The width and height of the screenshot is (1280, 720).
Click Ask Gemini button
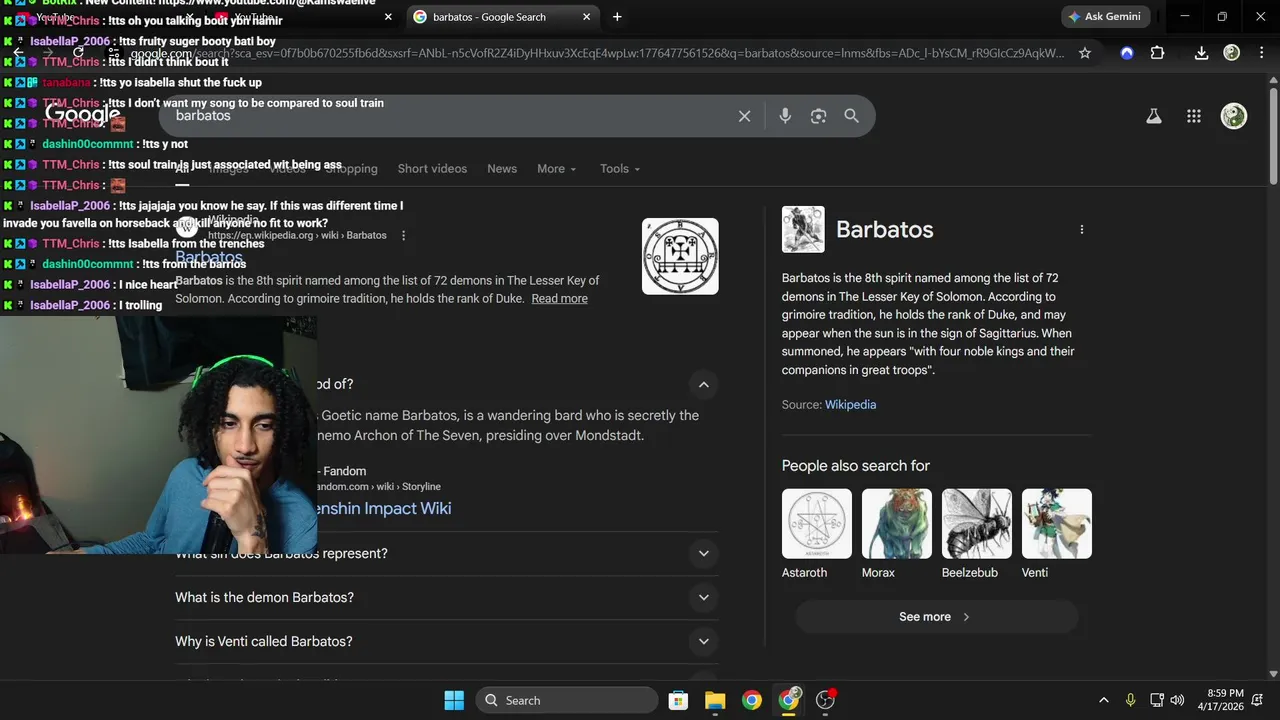click(x=1106, y=17)
